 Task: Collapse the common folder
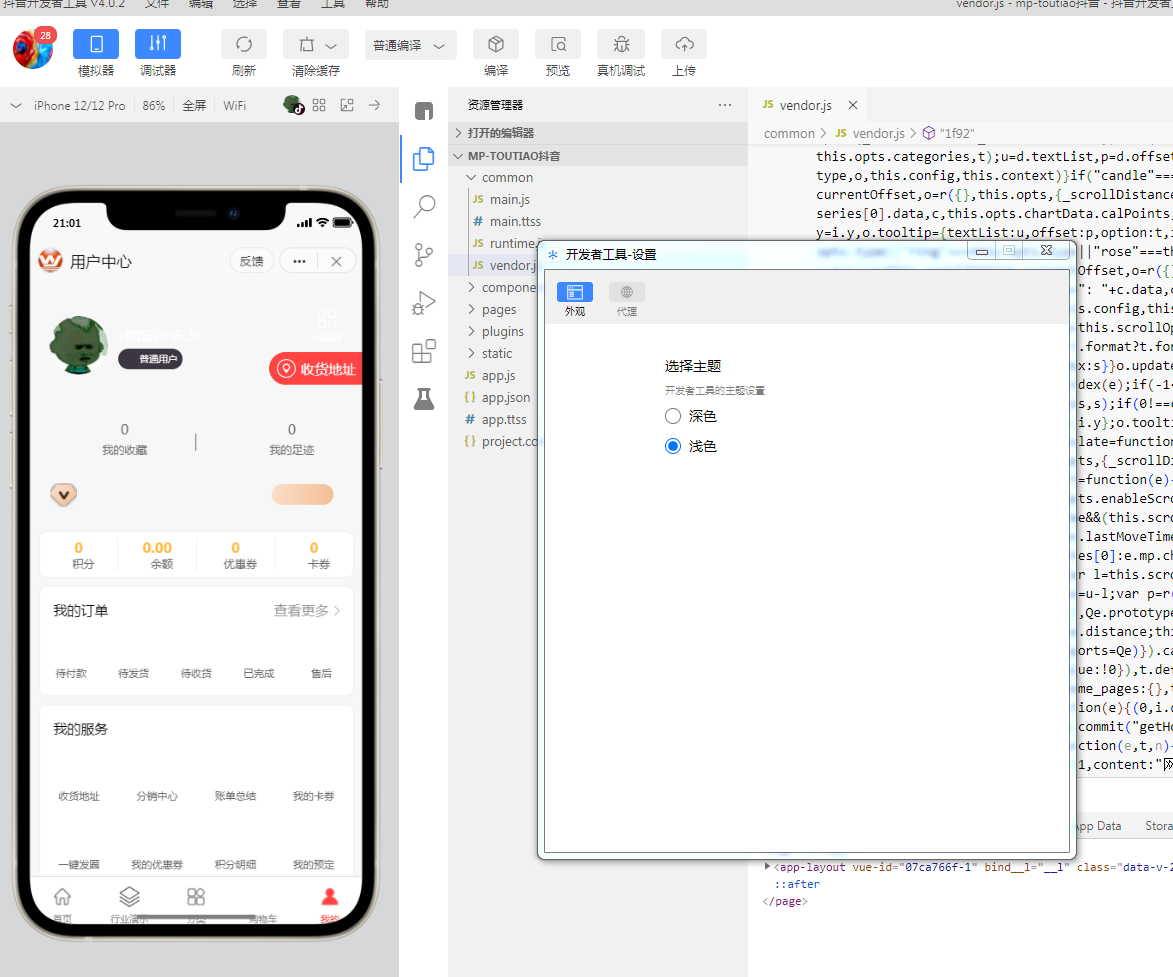coord(507,177)
